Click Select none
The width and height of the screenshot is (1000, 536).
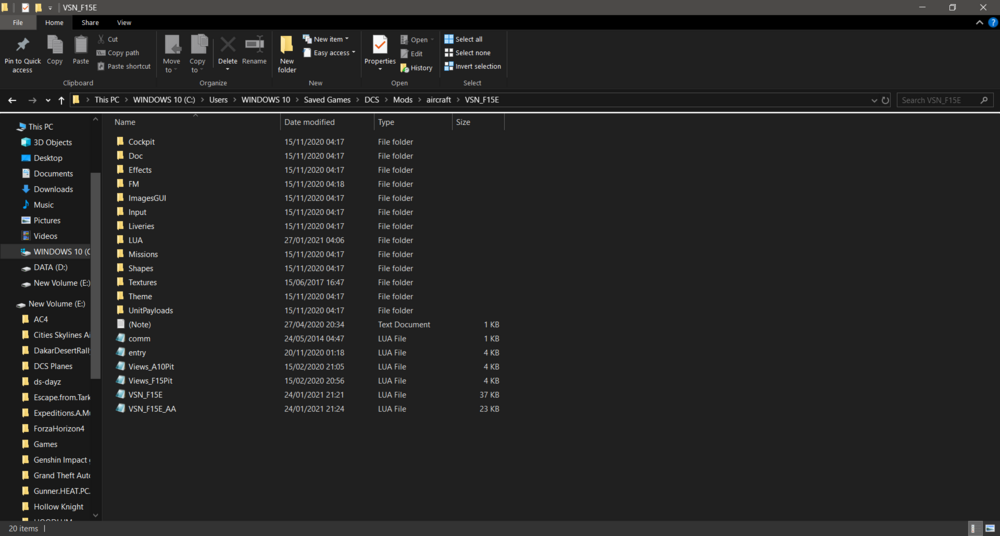(467, 53)
